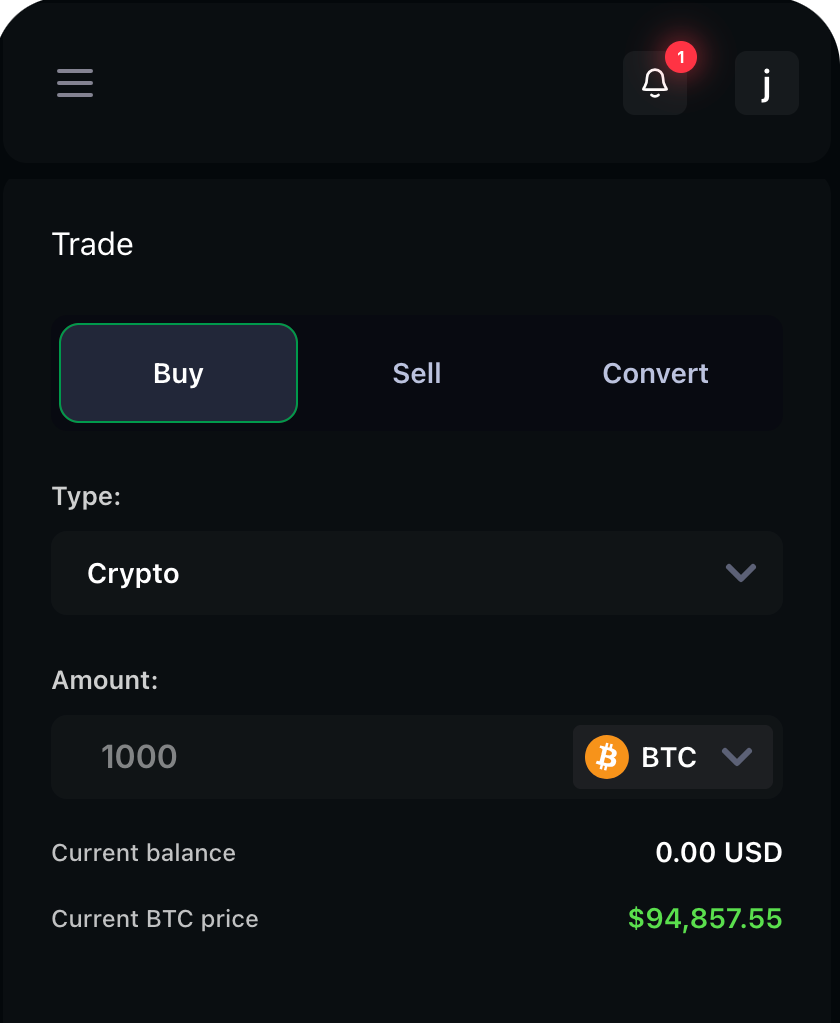Open the hamburger navigation menu
This screenshot has height=1023, width=840.
[x=75, y=83]
